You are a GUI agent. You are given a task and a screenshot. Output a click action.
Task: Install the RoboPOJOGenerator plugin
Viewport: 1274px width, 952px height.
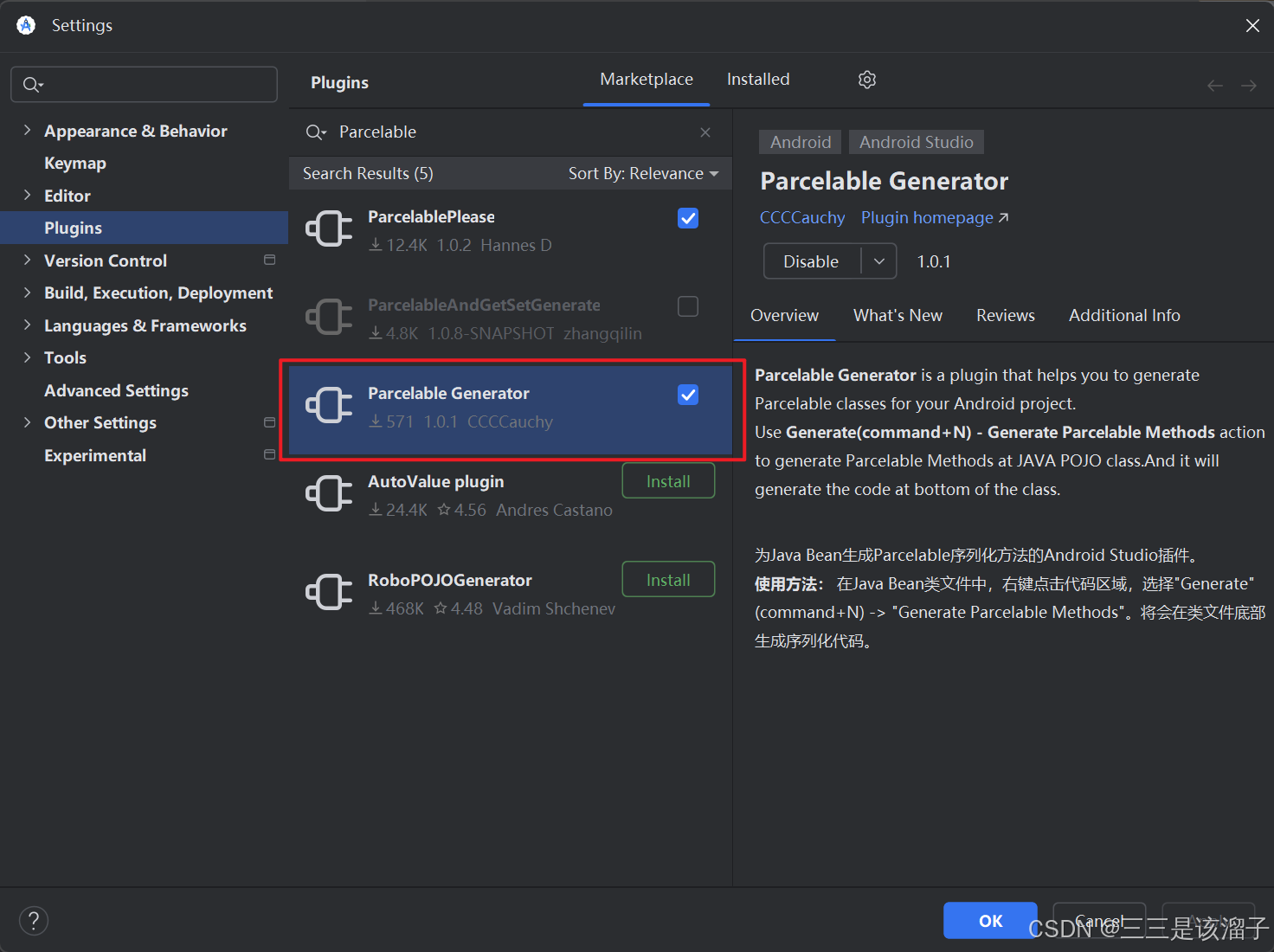(668, 580)
